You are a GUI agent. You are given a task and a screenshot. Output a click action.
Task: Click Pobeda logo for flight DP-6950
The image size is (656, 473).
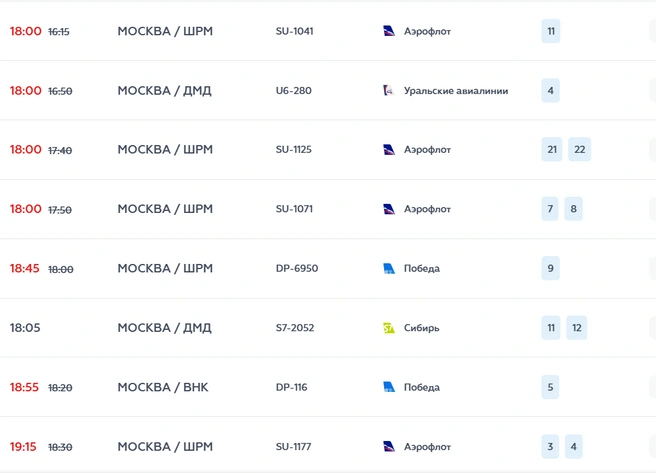pyautogui.click(x=389, y=268)
